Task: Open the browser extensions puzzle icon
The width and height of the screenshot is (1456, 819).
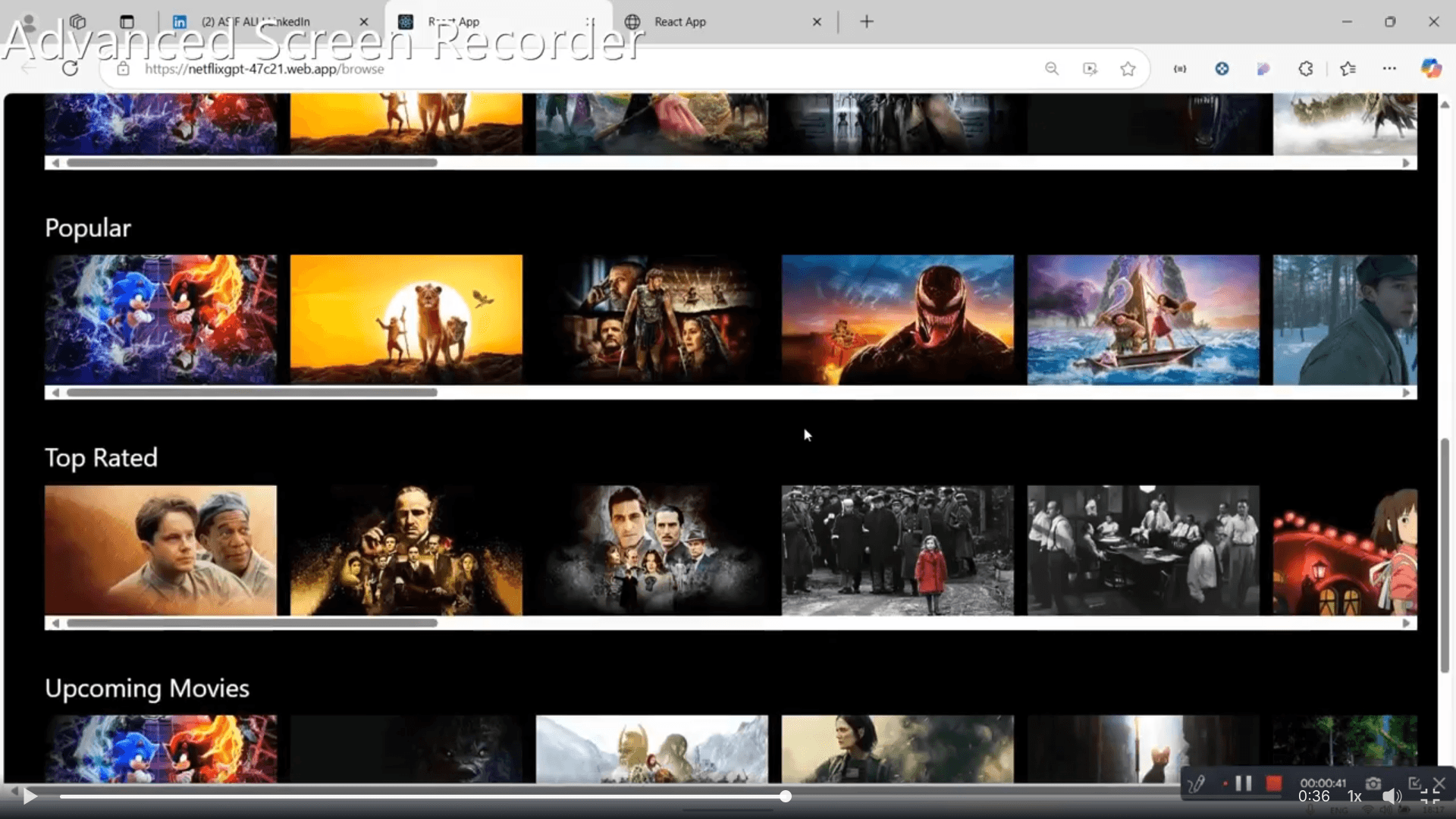Action: tap(1305, 68)
